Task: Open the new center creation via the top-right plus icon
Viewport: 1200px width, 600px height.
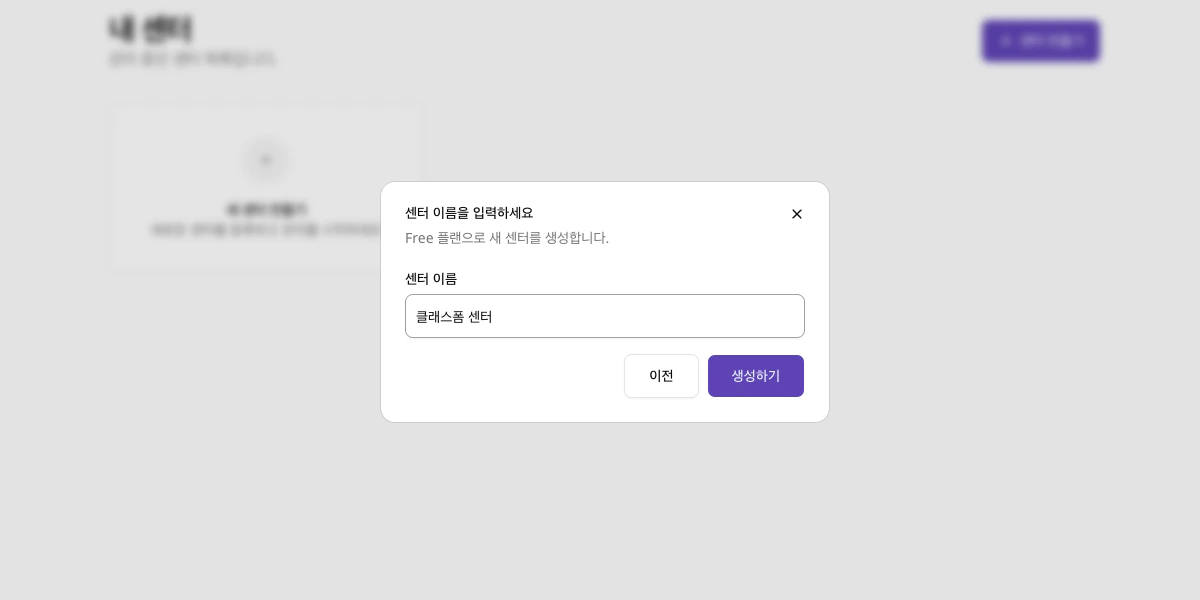Action: pyautogui.click(x=1006, y=41)
